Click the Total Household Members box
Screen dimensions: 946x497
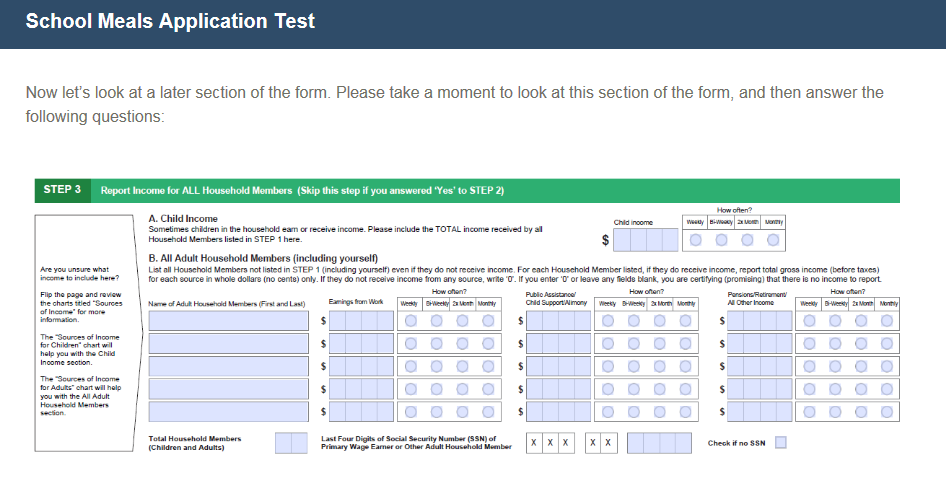pos(291,443)
